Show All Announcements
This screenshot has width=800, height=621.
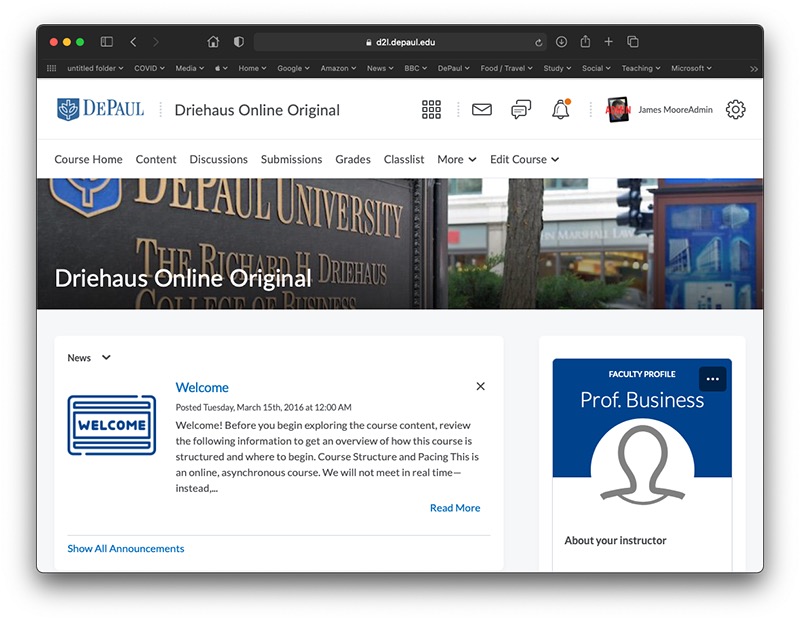point(125,548)
